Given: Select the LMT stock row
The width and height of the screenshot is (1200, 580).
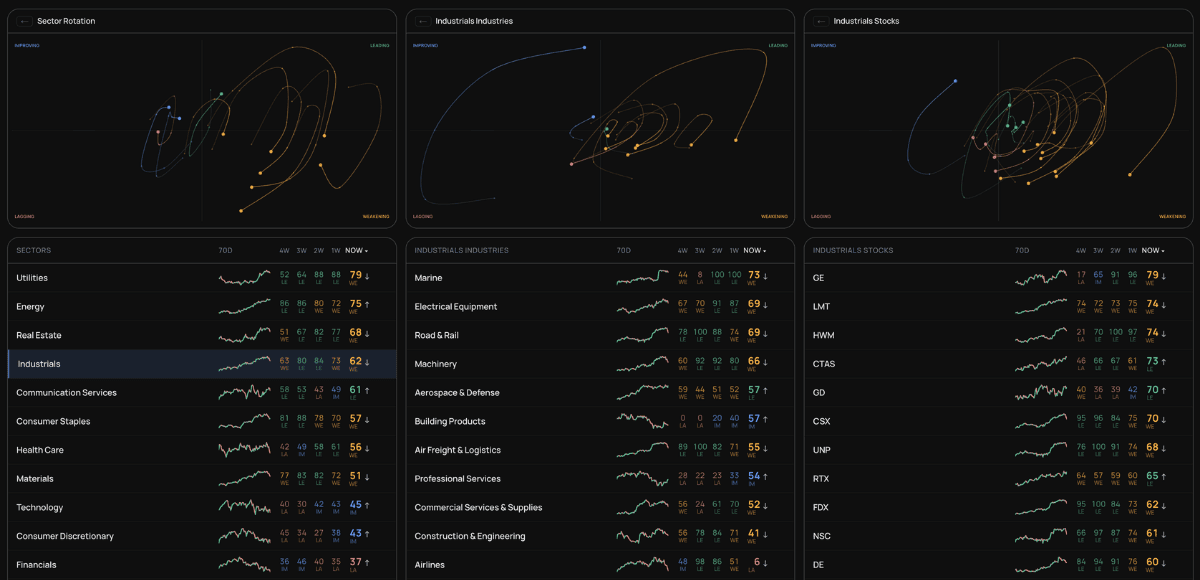Looking at the screenshot, I should coord(900,306).
